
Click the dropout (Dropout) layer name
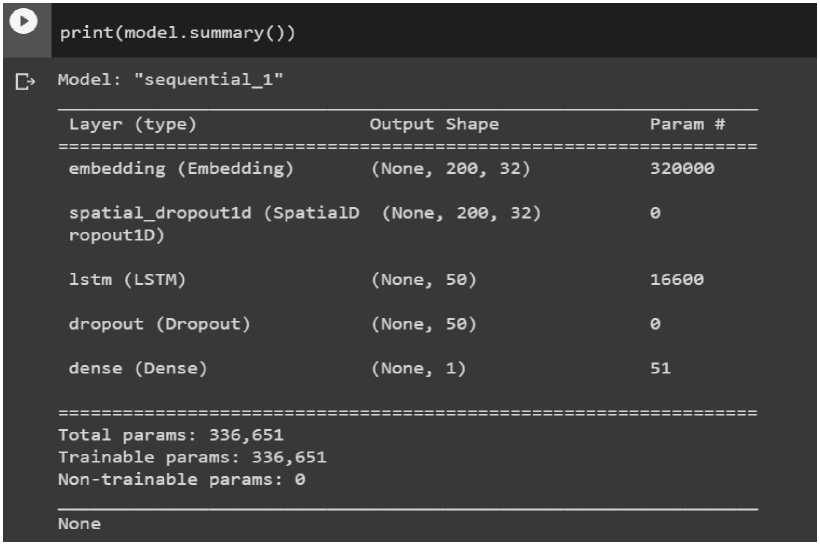159,324
